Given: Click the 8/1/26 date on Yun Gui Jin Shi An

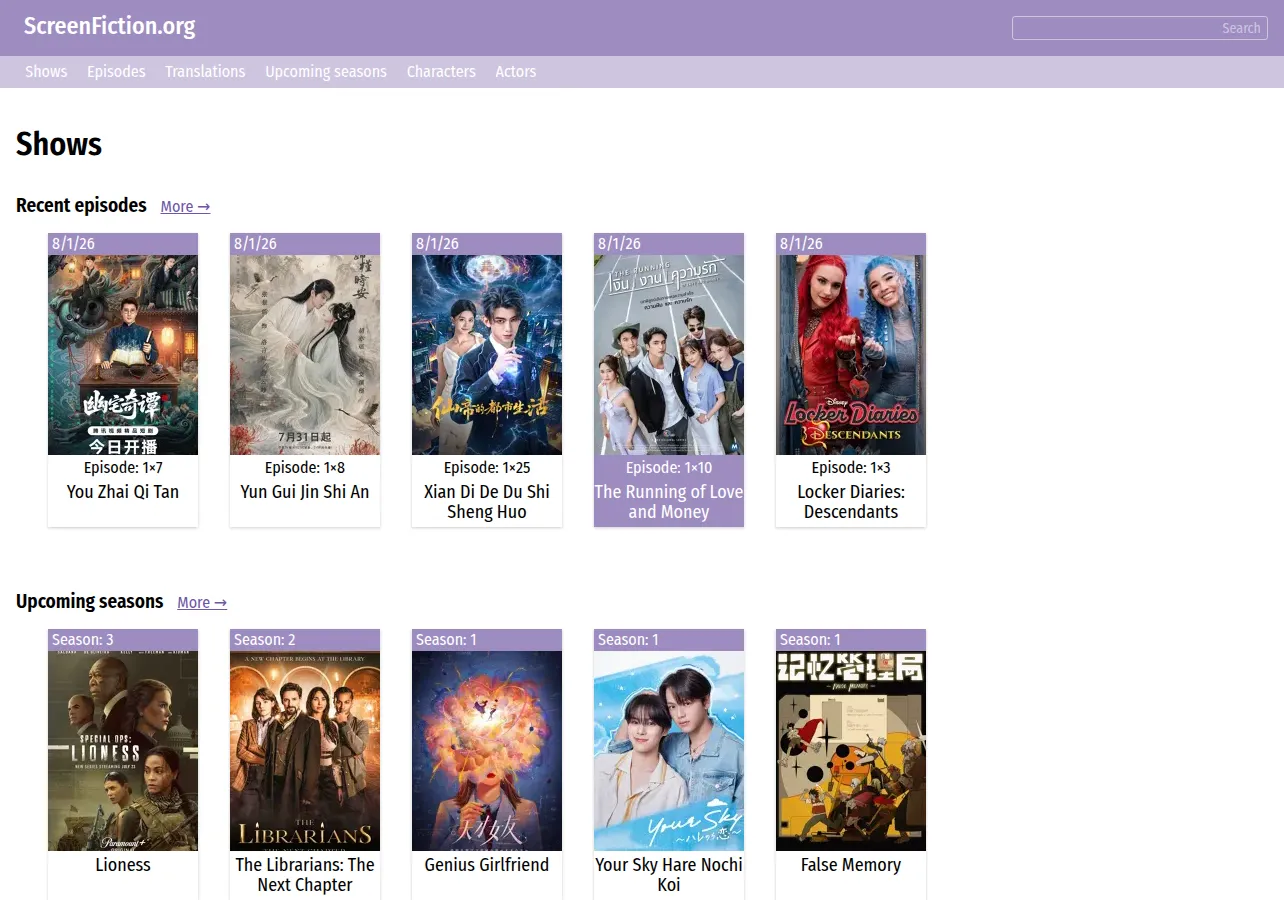Looking at the screenshot, I should (x=256, y=244).
